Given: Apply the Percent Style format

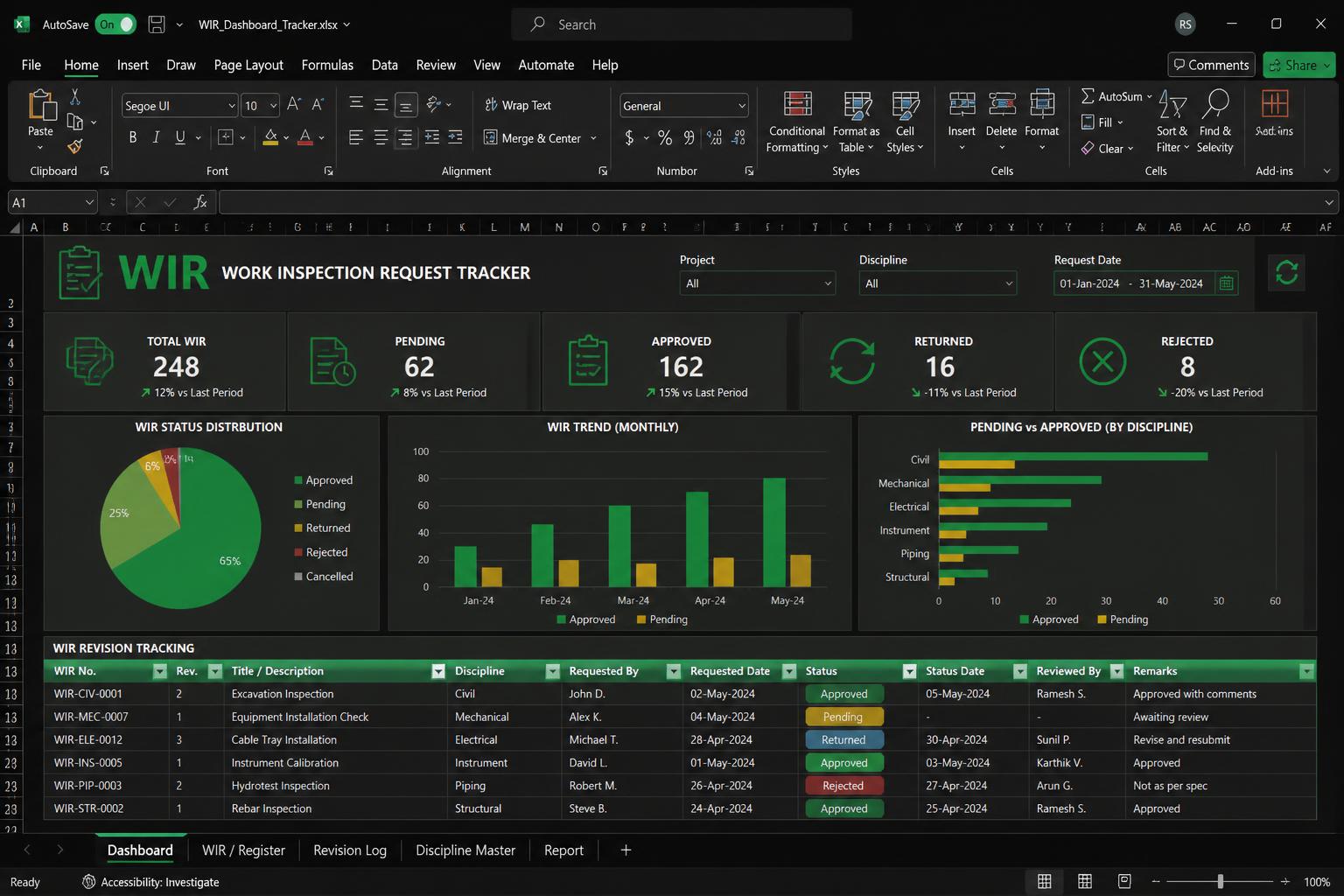Looking at the screenshot, I should click(x=665, y=137).
